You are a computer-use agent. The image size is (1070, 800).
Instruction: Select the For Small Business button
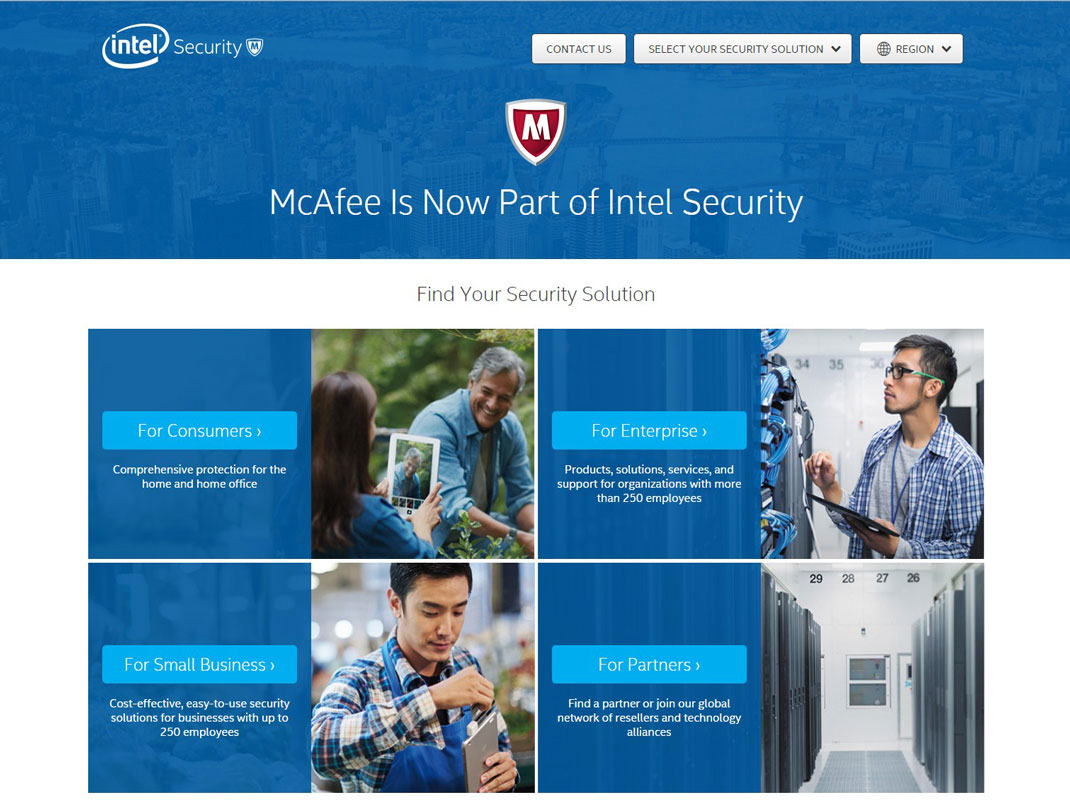[199, 665]
